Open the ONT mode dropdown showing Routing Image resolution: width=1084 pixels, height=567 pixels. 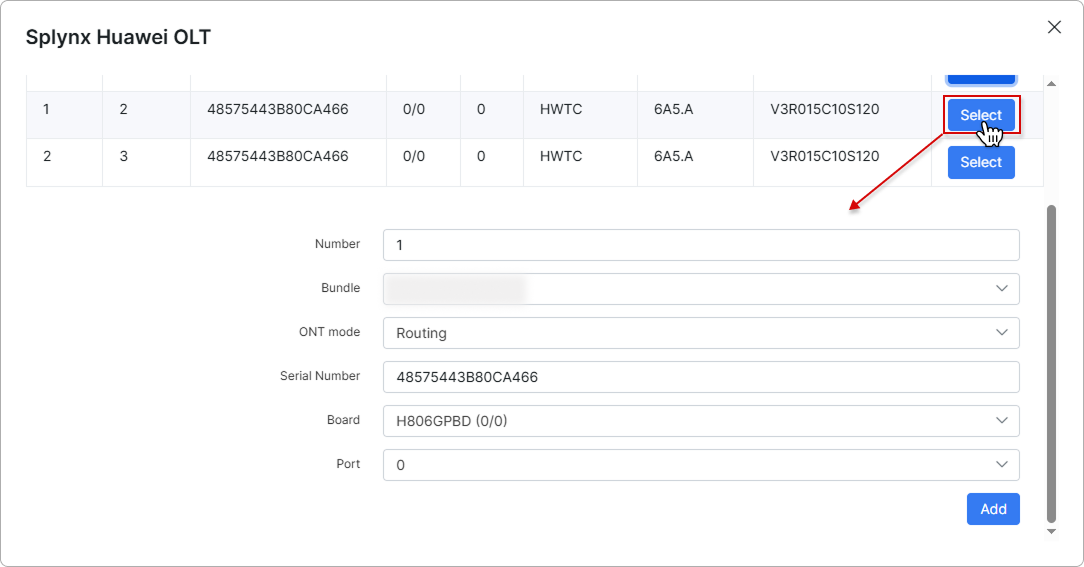[701, 333]
